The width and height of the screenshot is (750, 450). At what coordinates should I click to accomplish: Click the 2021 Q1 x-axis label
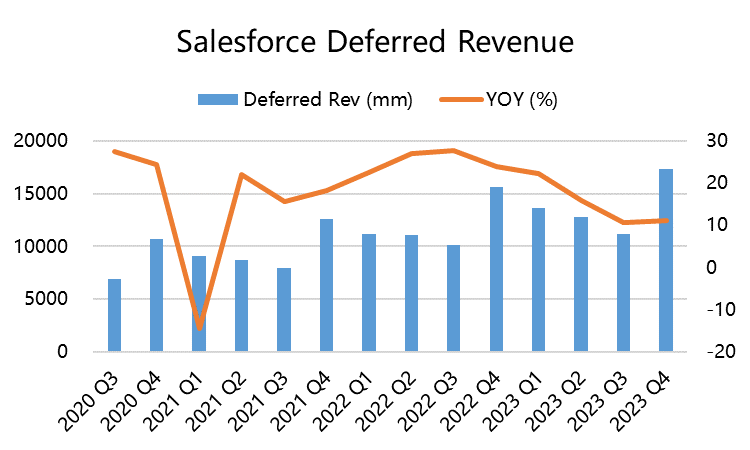pyautogui.click(x=174, y=401)
